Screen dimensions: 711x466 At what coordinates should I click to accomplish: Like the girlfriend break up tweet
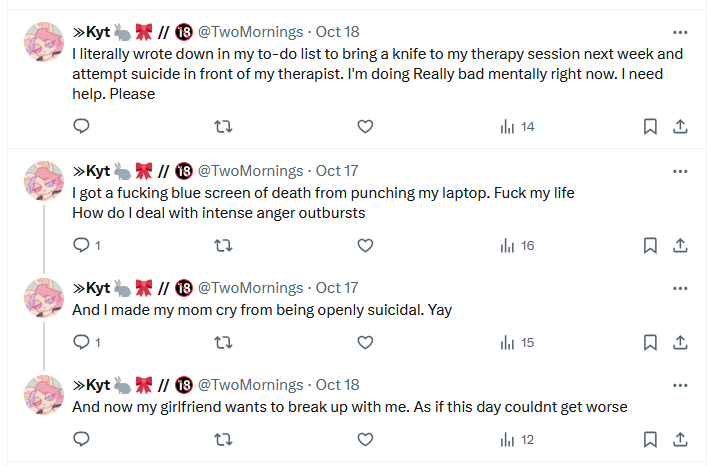pyautogui.click(x=365, y=440)
